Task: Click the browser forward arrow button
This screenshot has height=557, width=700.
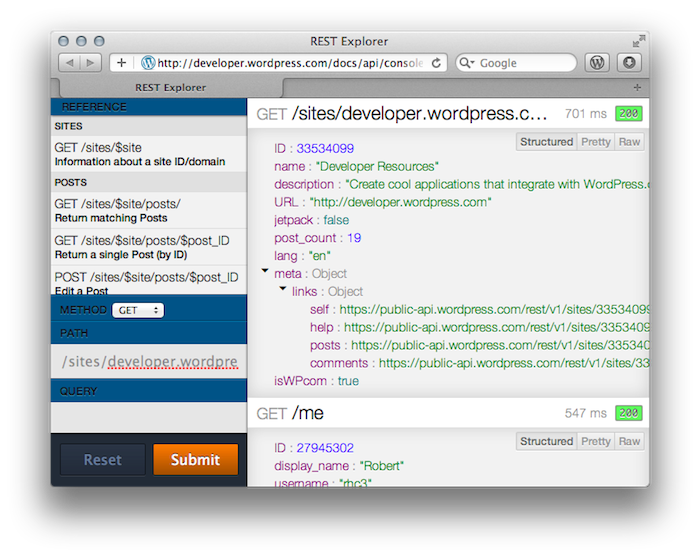Action: coord(90,63)
